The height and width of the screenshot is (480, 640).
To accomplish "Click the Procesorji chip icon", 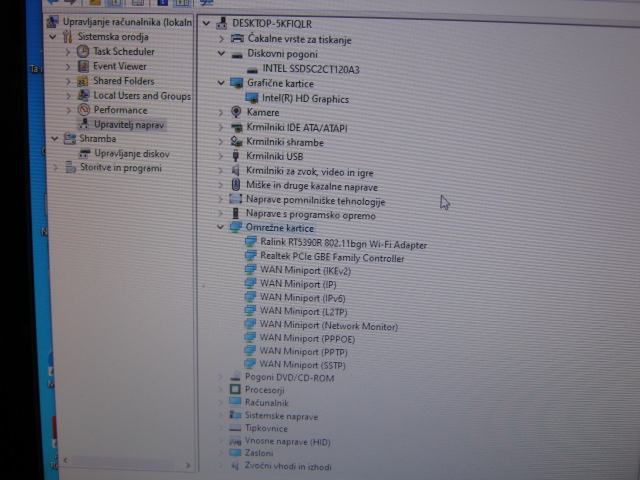I will coord(235,389).
